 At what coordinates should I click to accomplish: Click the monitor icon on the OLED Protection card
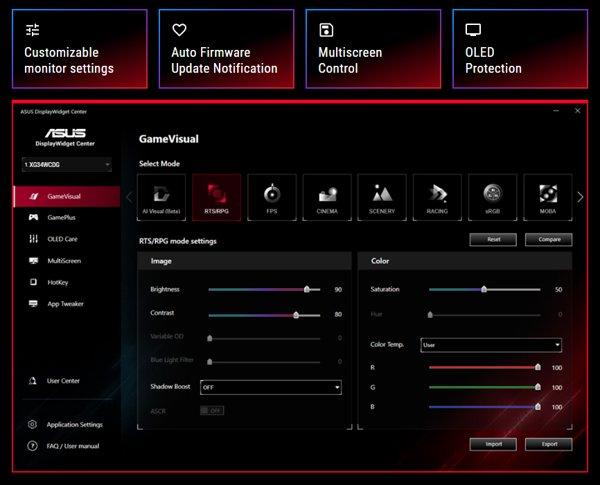click(x=473, y=30)
